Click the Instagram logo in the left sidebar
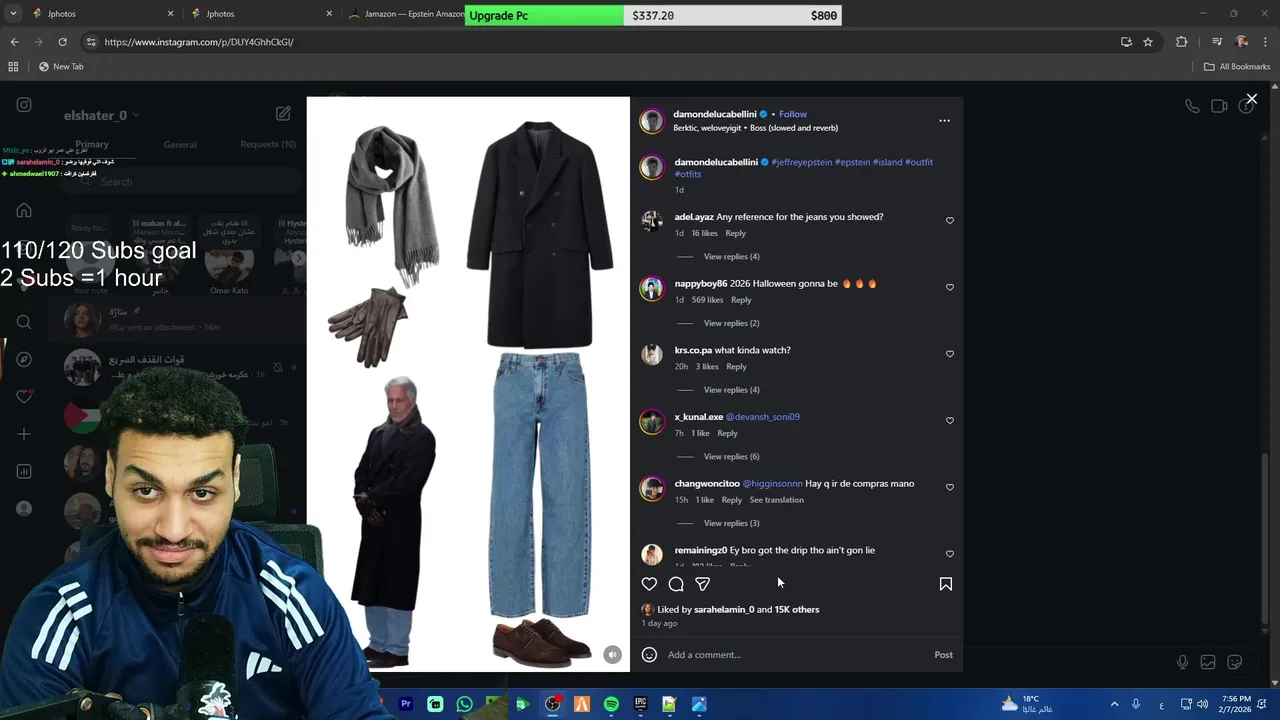The image size is (1280, 720). (24, 105)
